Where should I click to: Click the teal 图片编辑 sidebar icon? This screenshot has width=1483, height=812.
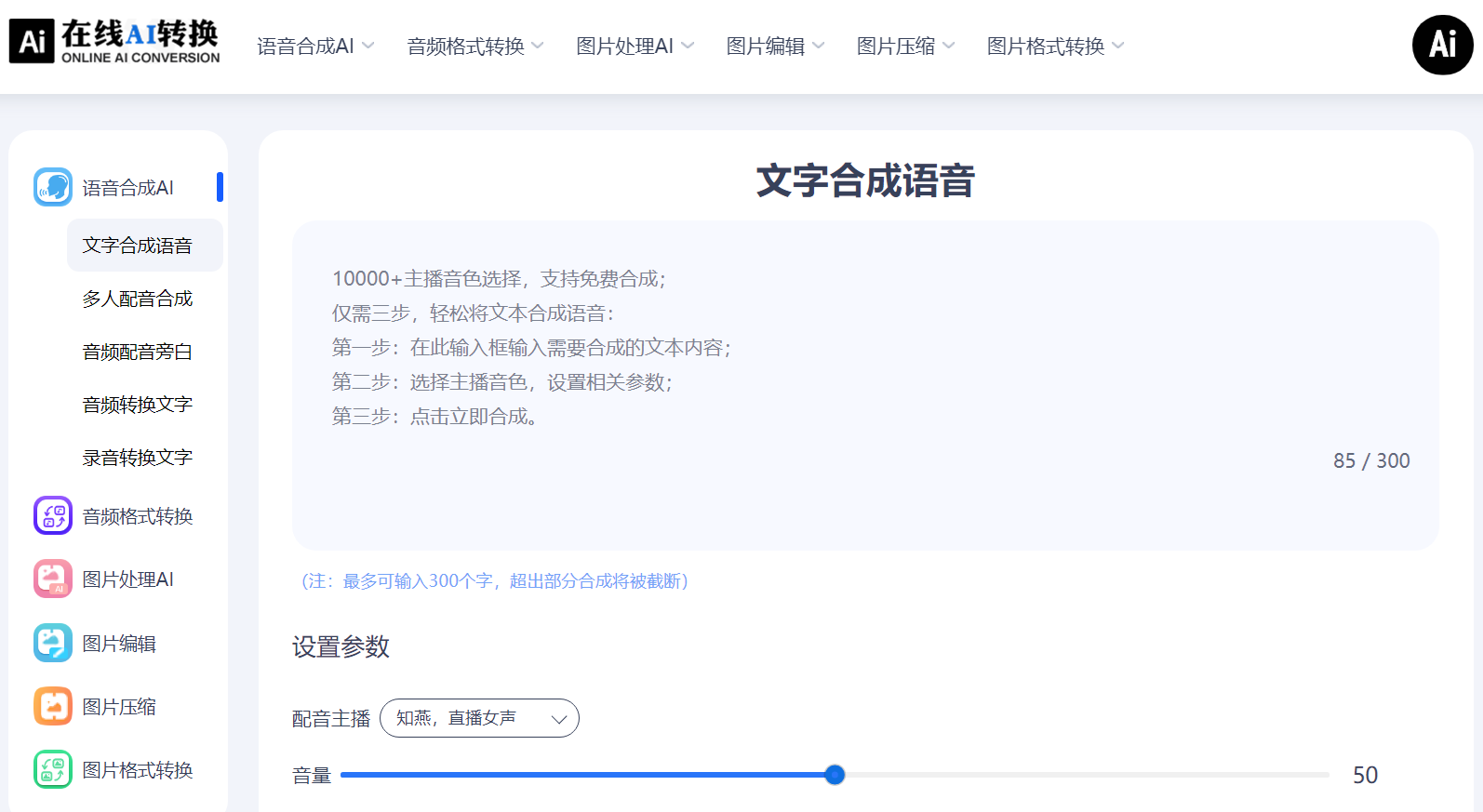pos(53,643)
